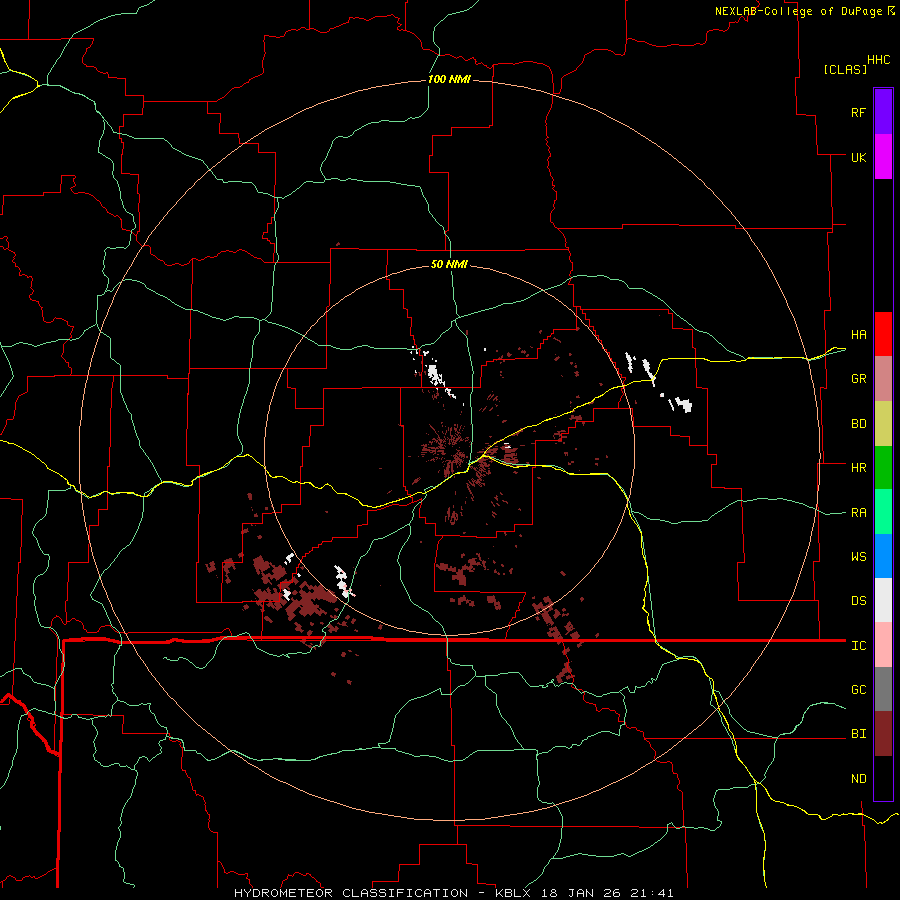
Task: Click the 100 NMI range ring label
Action: click(449, 79)
